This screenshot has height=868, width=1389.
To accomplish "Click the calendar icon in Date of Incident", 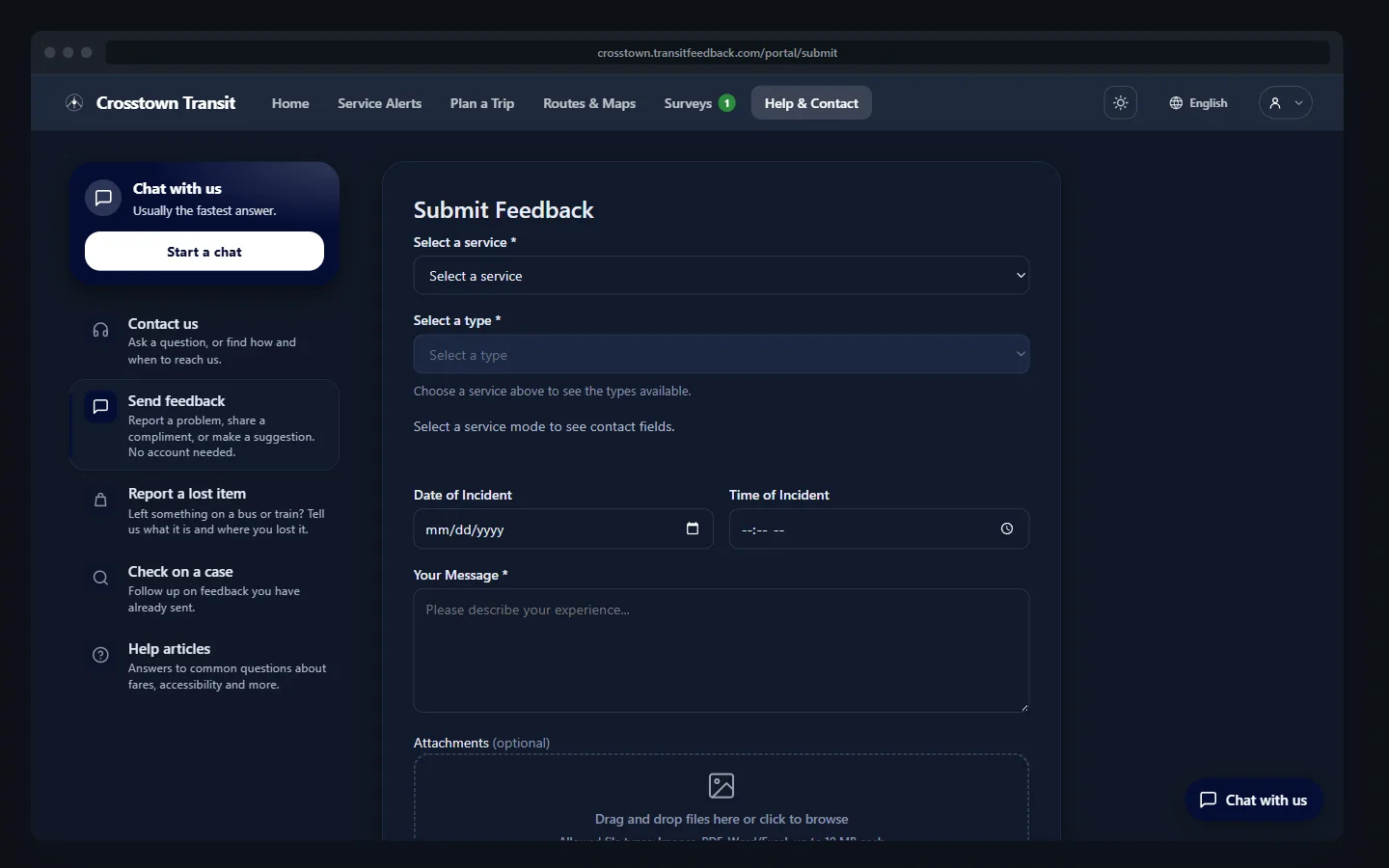I will [692, 529].
